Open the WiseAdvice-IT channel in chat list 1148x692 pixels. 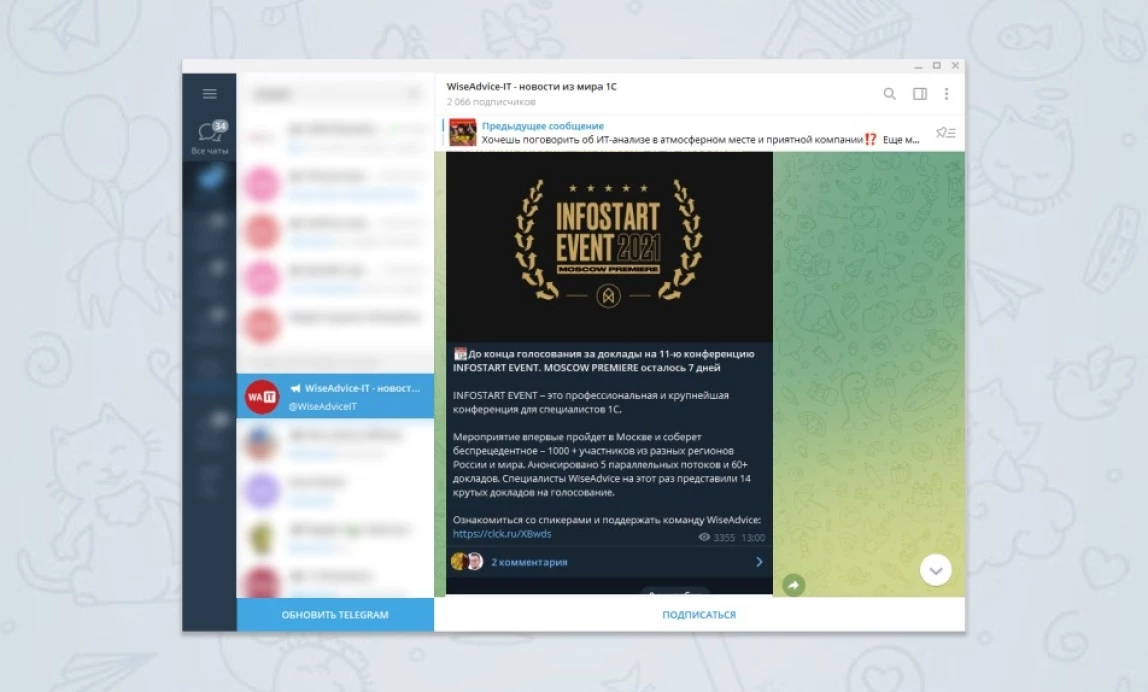click(335, 396)
